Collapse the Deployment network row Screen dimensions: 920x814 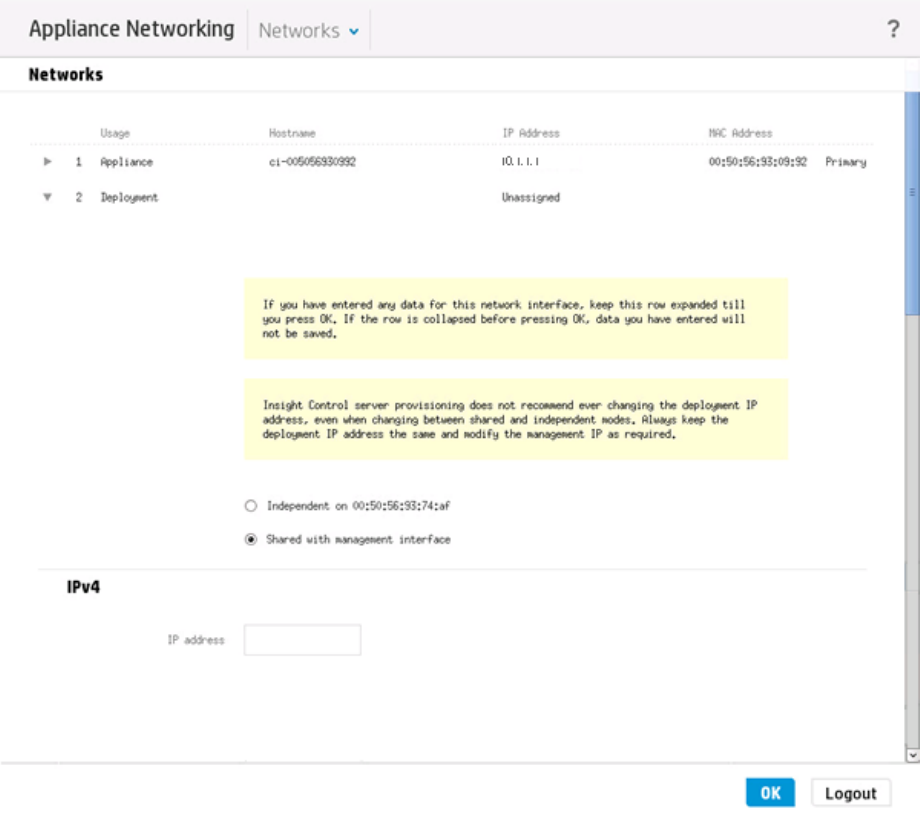pos(47,197)
